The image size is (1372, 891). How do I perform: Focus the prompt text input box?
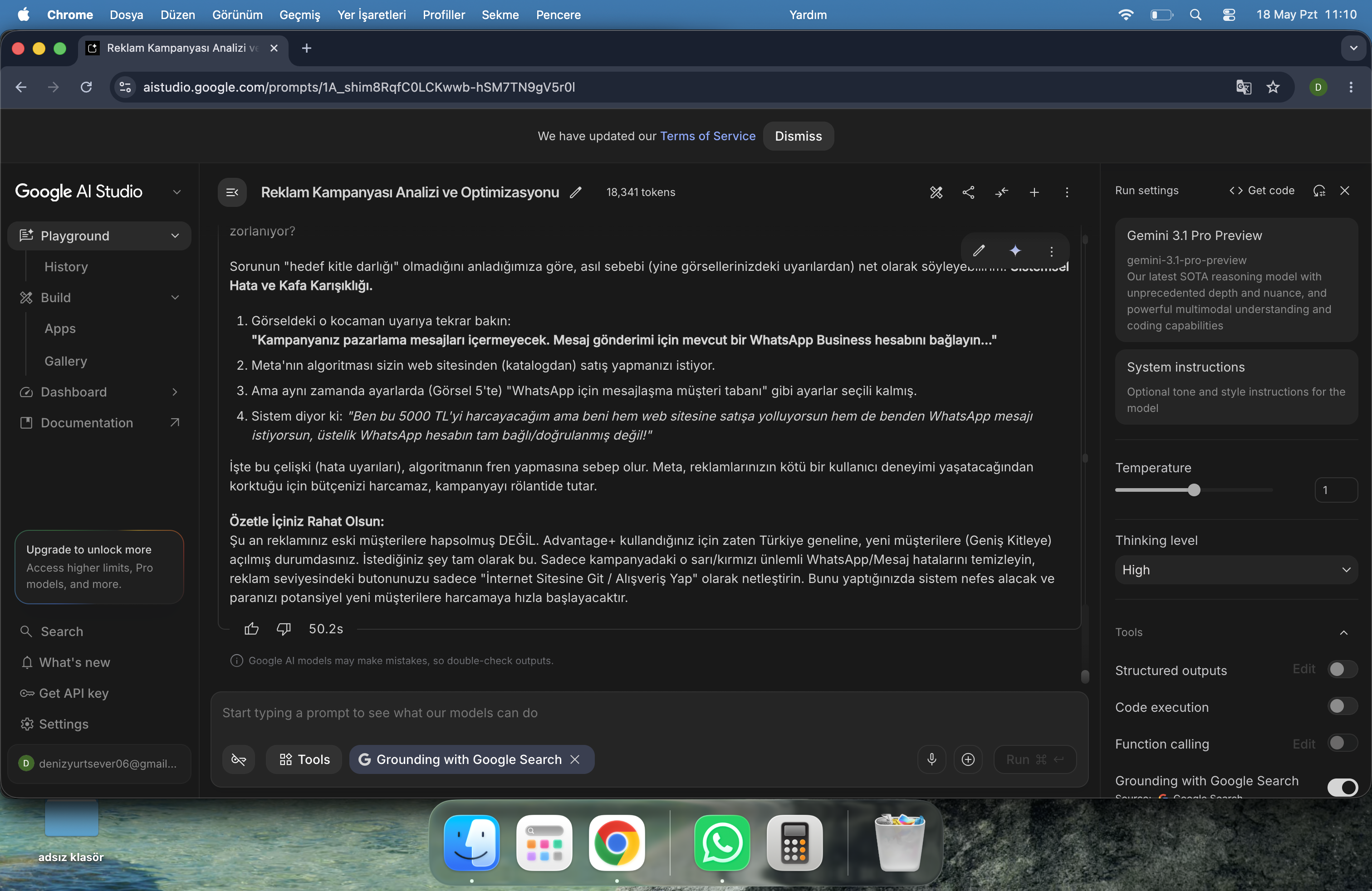pyautogui.click(x=649, y=713)
